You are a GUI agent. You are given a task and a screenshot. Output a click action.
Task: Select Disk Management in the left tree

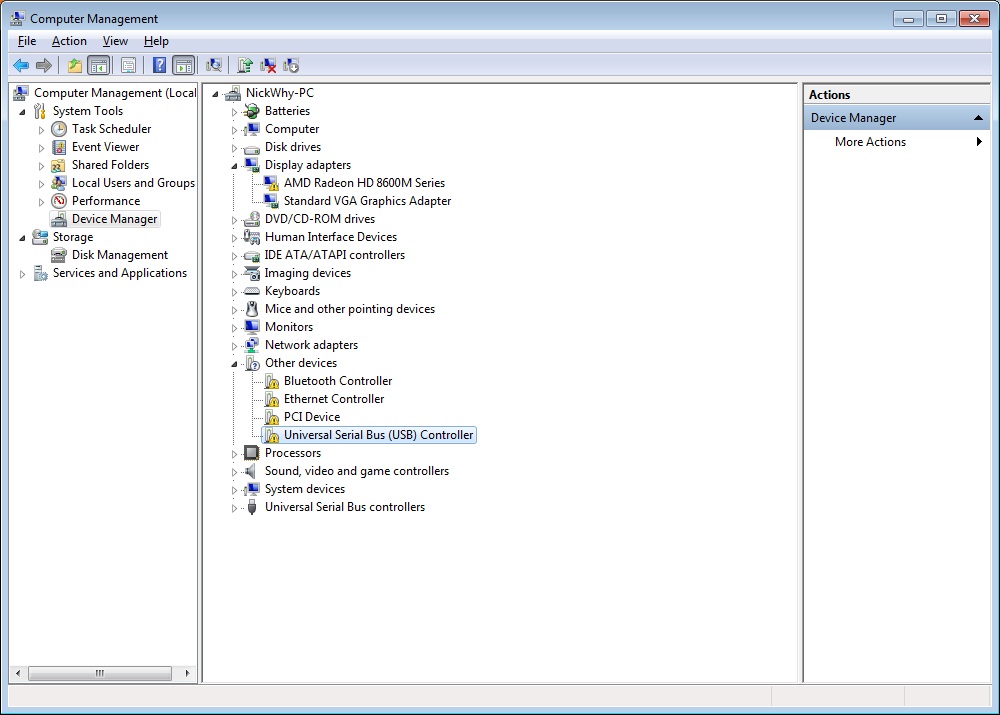[119, 255]
